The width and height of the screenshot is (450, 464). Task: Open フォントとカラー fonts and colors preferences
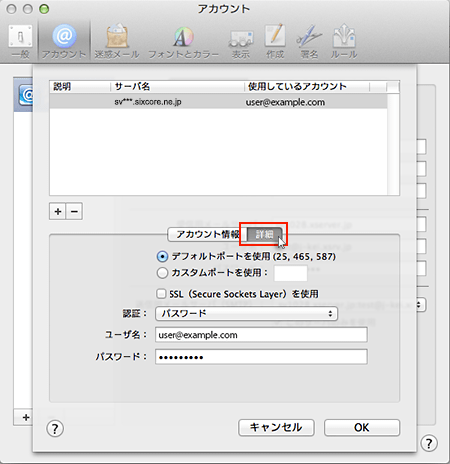[x=183, y=41]
